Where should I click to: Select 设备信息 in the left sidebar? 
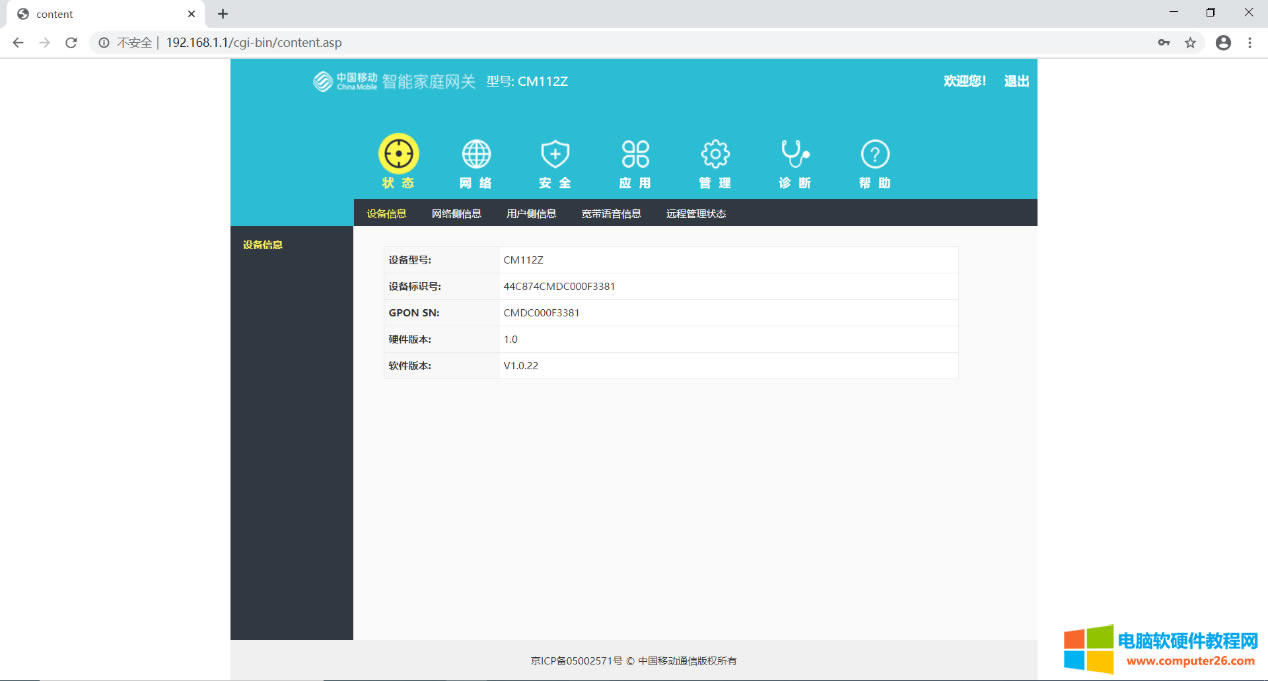(260, 243)
